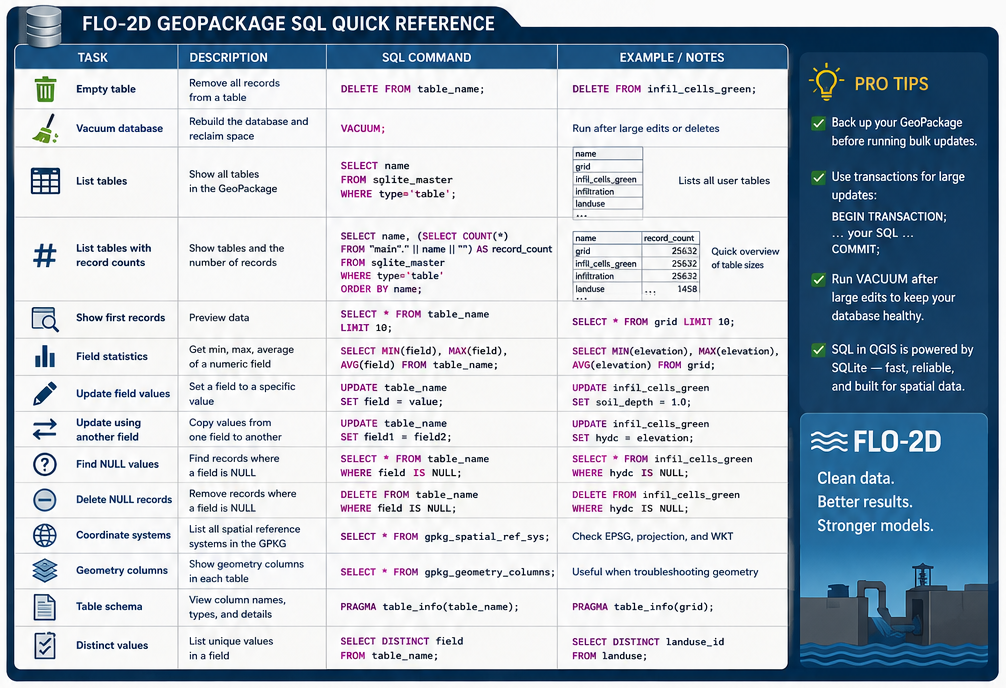Viewport: 1006px width, 688px height.
Task: Click the hash record counts icon
Action: coord(45,255)
